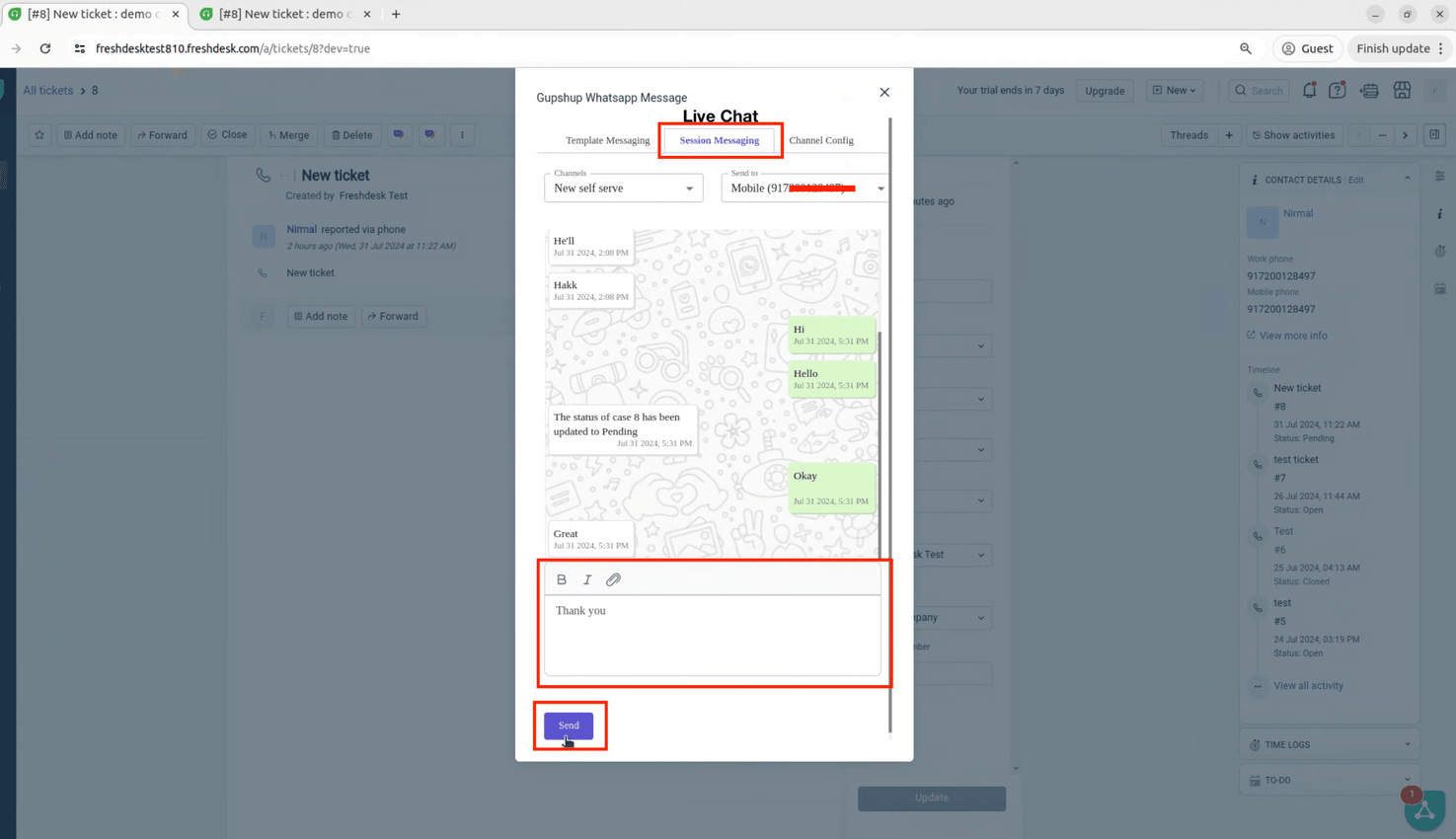Send the 'Thank you' message
Image resolution: width=1456 pixels, height=839 pixels.
pyautogui.click(x=568, y=725)
